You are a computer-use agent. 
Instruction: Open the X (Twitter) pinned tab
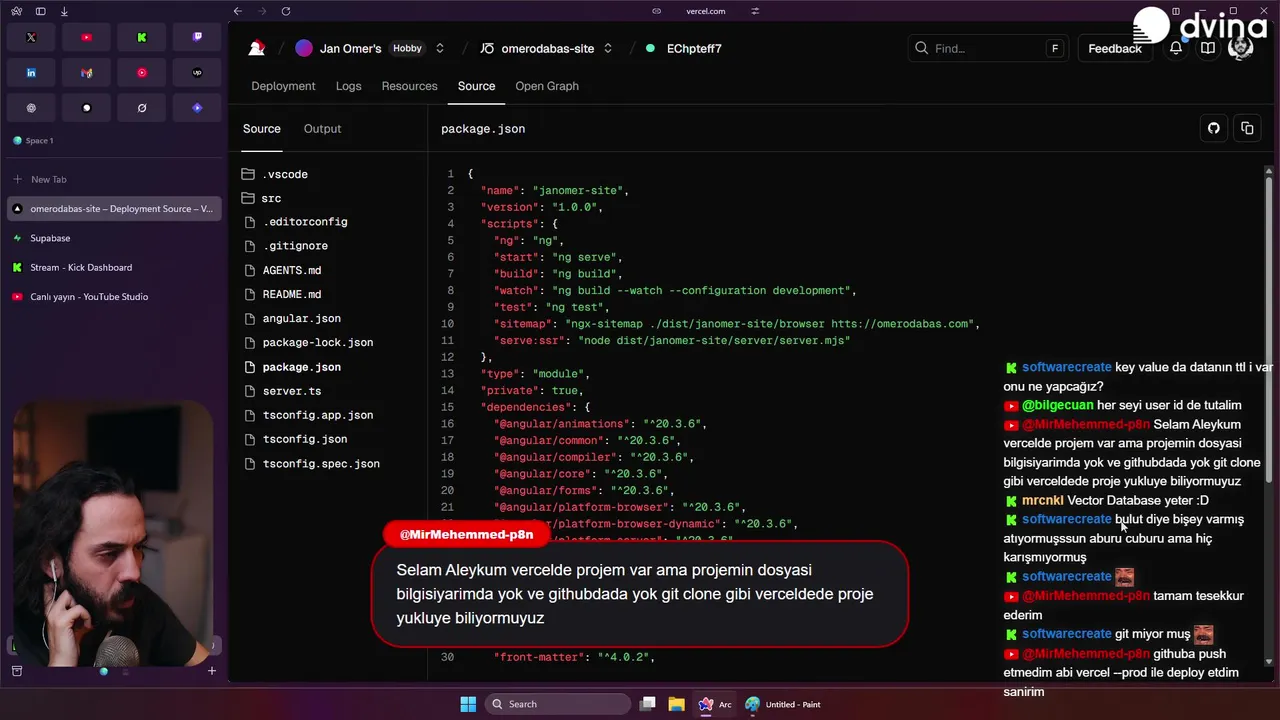(x=31, y=37)
